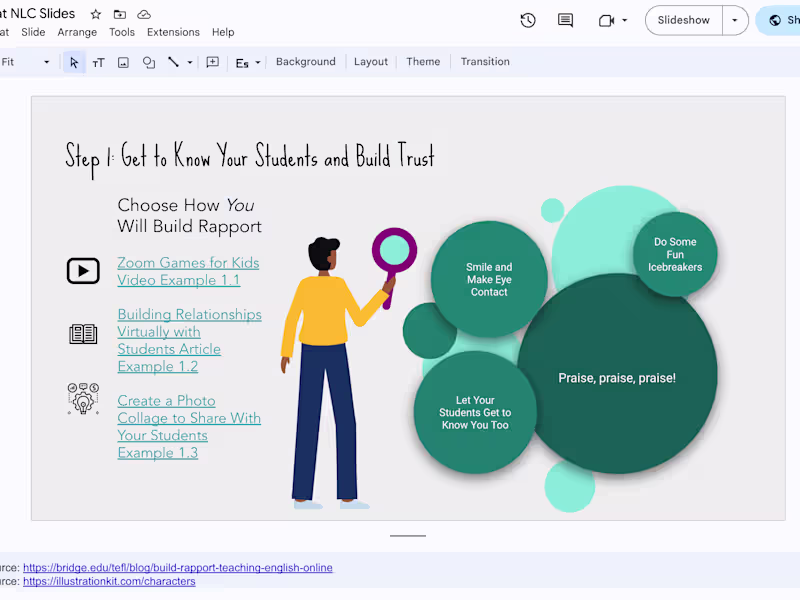The width and height of the screenshot is (800, 600).
Task: Open the Help menu
Action: coord(223,32)
